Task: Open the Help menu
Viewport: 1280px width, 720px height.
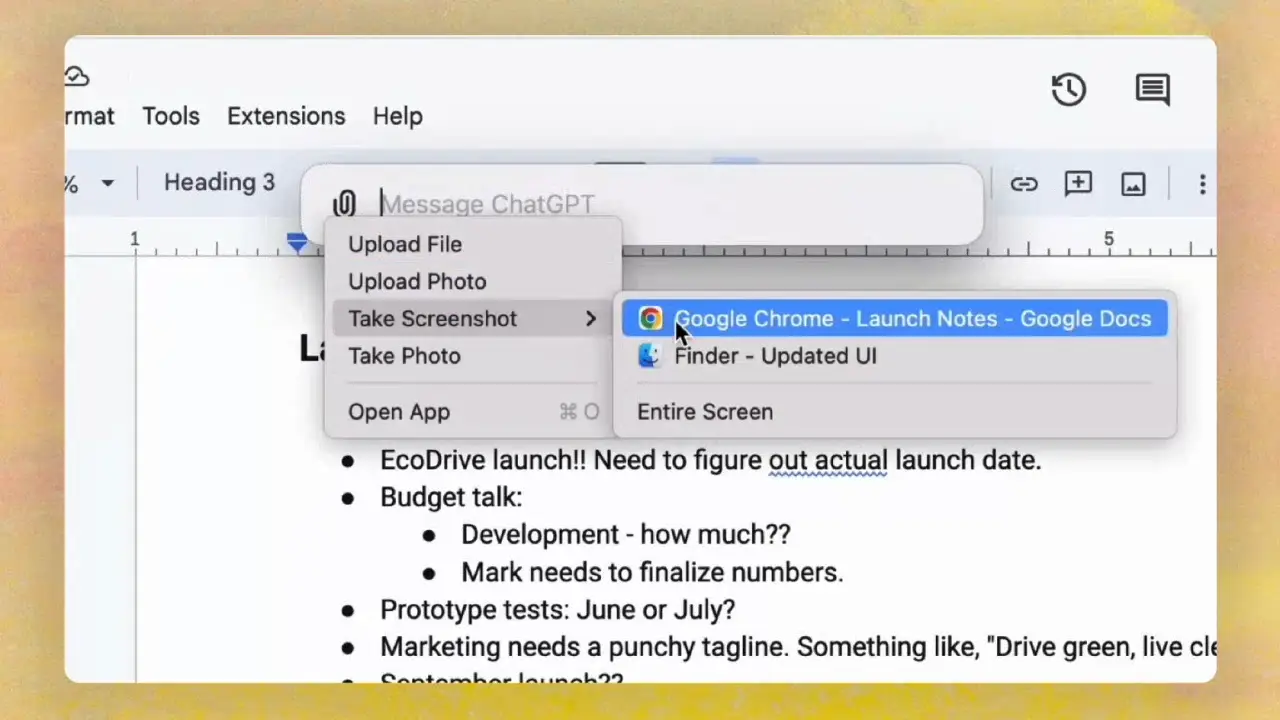Action: tap(398, 116)
